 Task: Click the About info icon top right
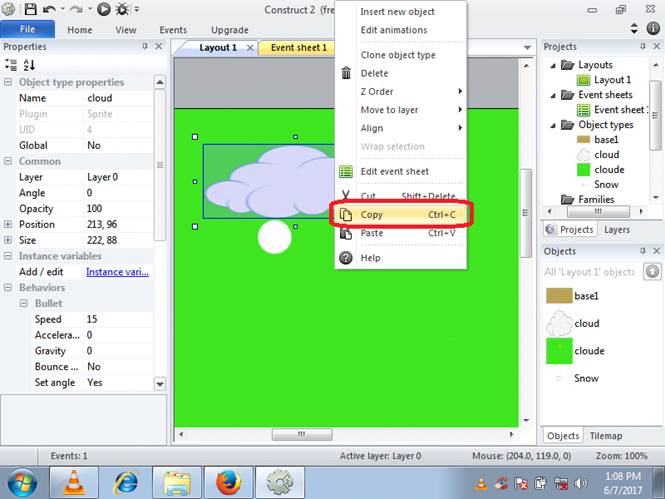coord(653,28)
